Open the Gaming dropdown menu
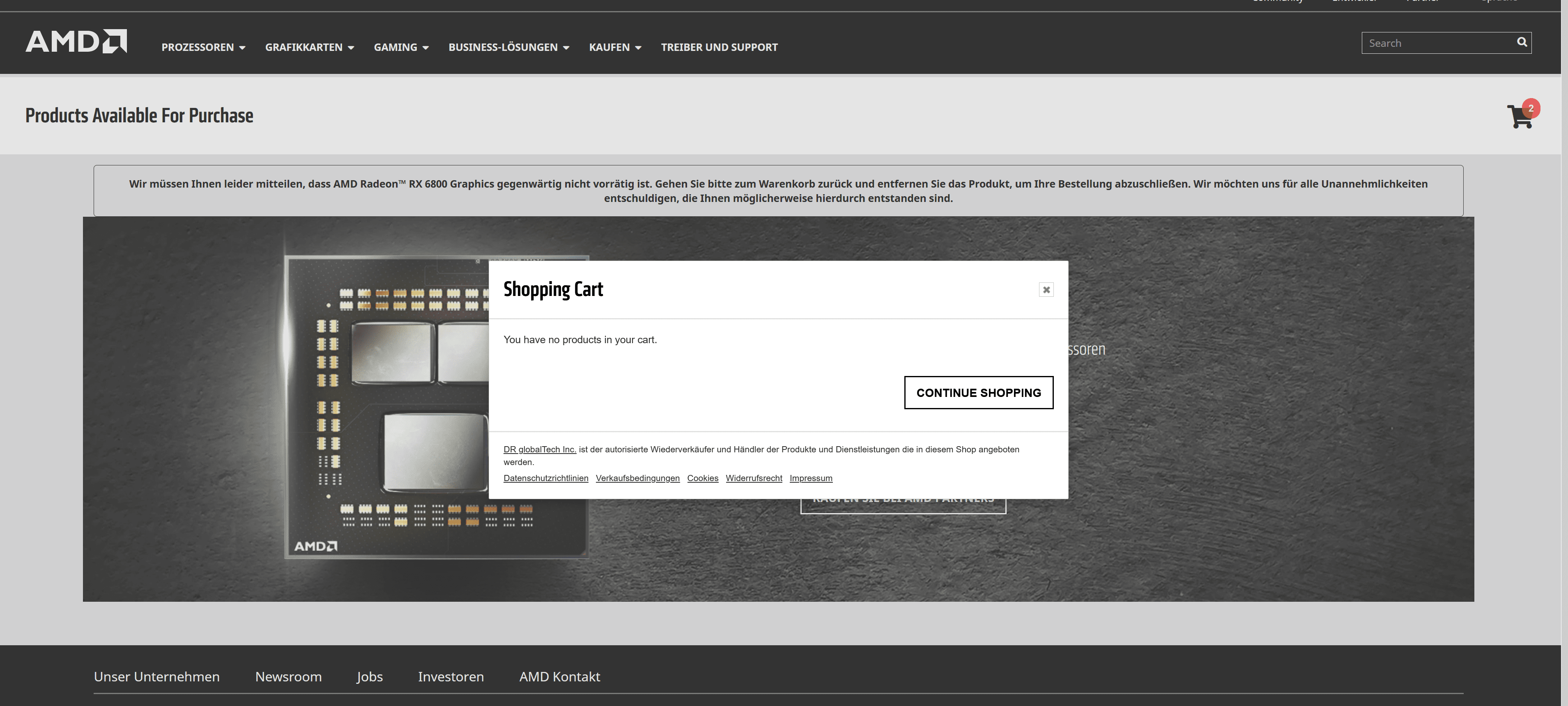This screenshot has width=1568, height=706. [x=401, y=48]
